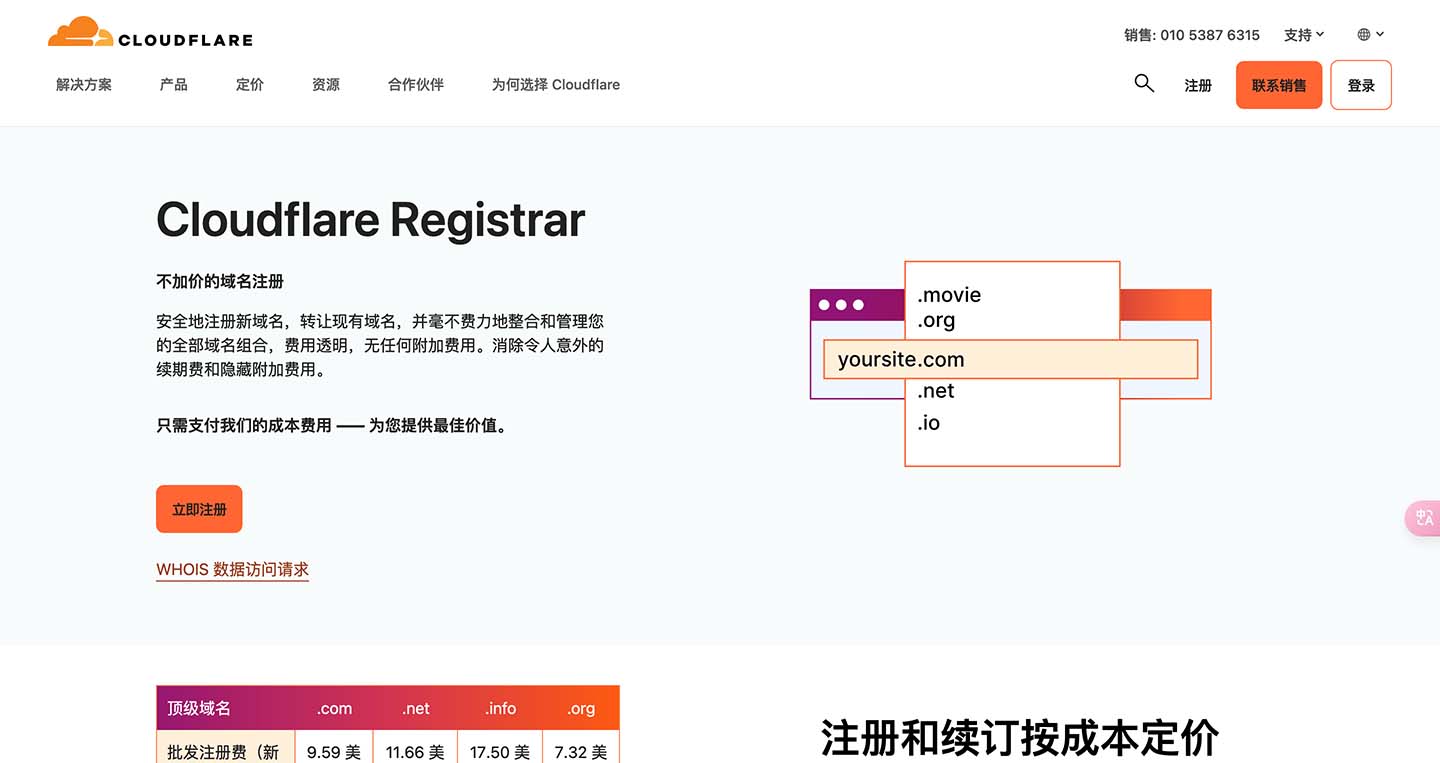Open the search magnifier icon
Screen dimensions: 1440x763
tap(1144, 84)
